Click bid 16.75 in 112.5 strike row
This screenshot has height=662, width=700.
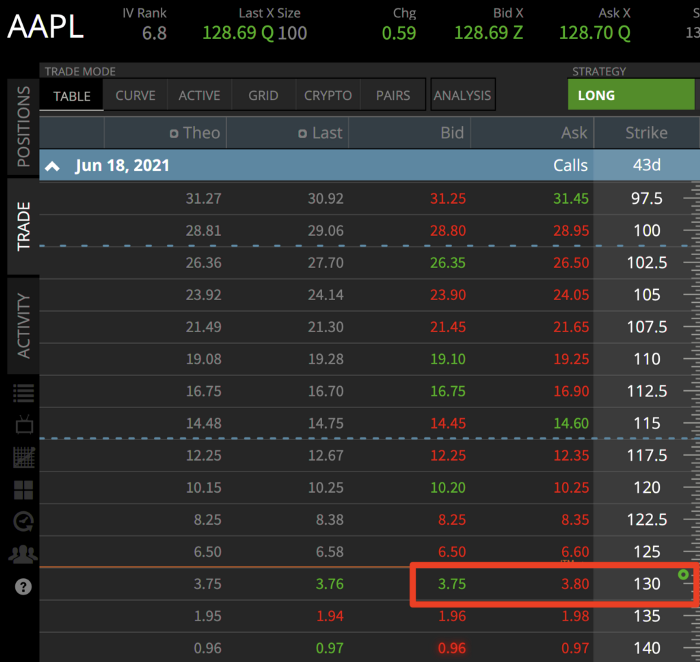tap(448, 391)
